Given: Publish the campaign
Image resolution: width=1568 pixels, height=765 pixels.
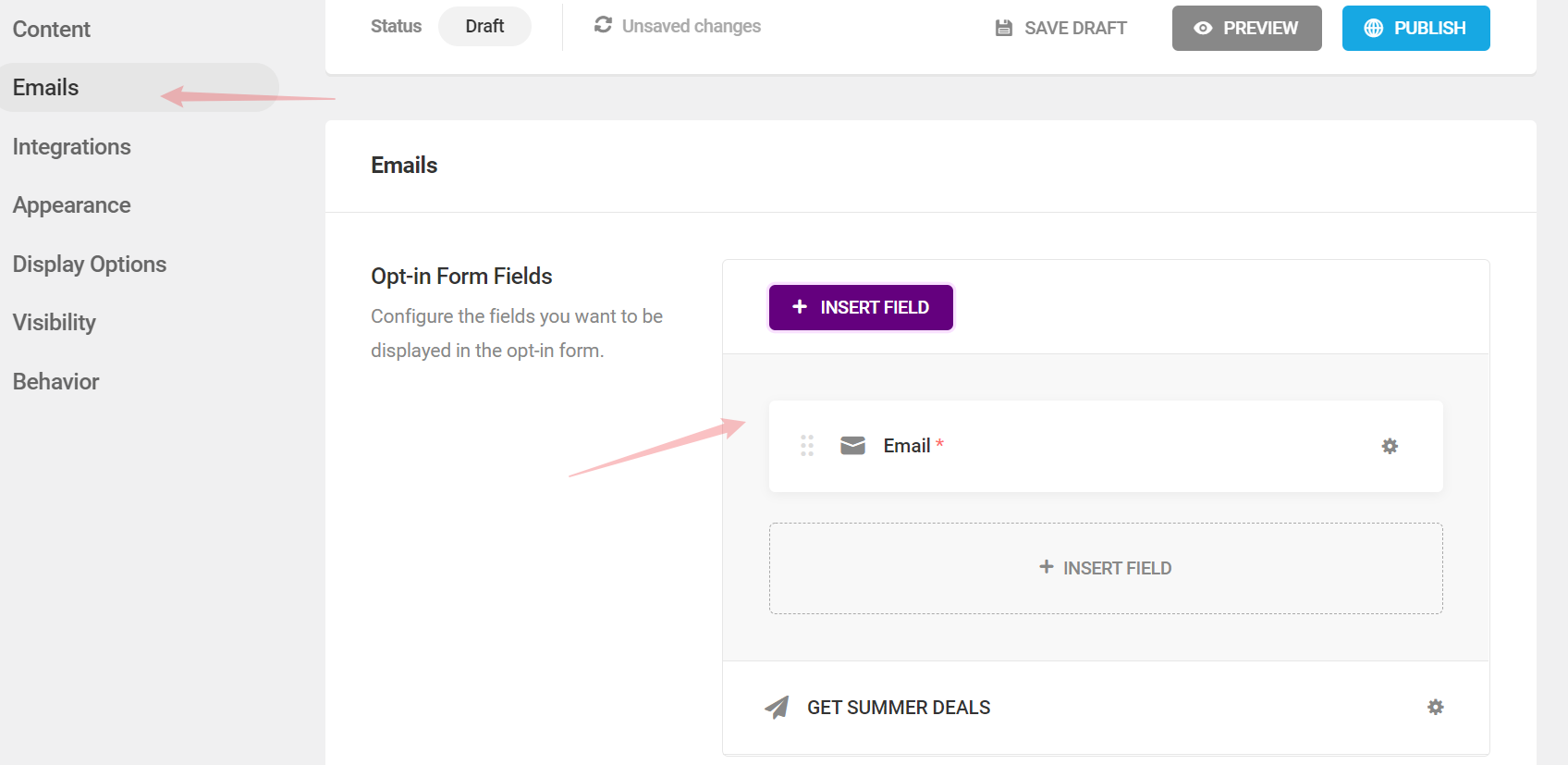Looking at the screenshot, I should click(1415, 28).
